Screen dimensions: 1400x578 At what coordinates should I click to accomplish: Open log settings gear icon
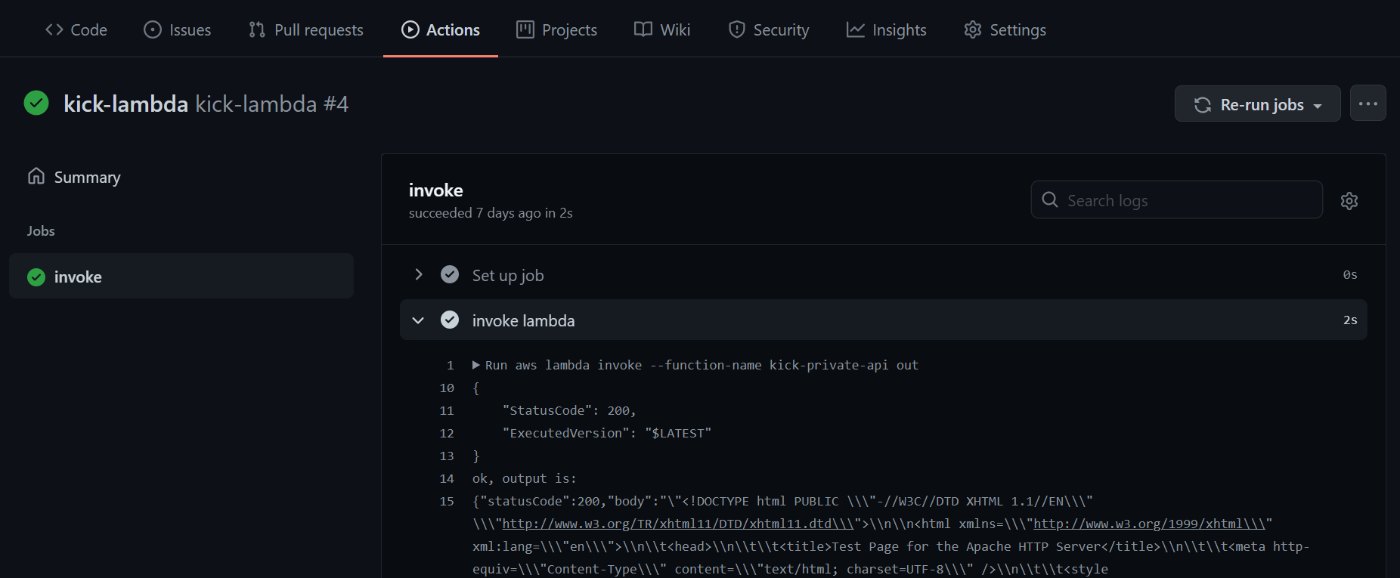pyautogui.click(x=1349, y=201)
